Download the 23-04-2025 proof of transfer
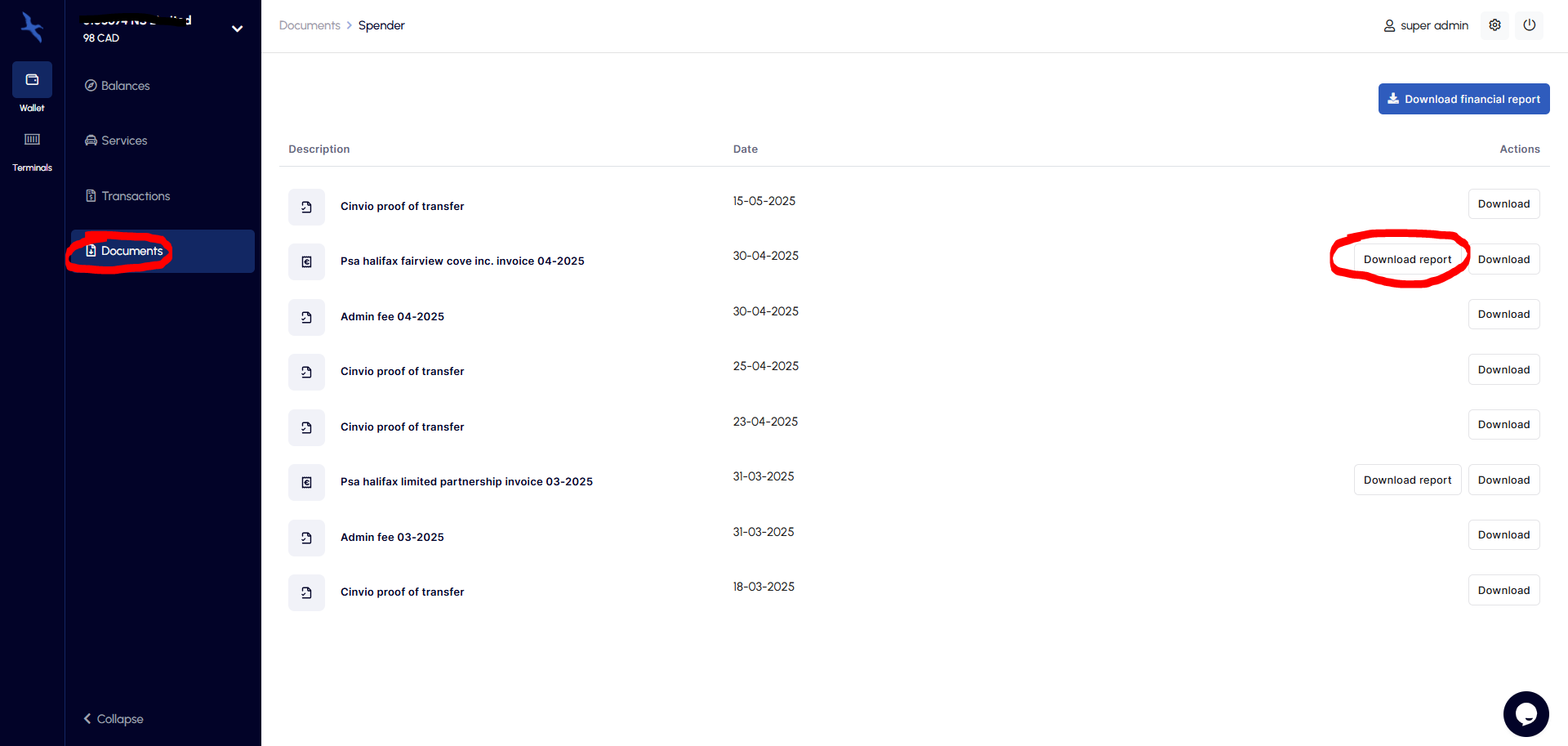The height and width of the screenshot is (746, 1568). [1503, 425]
